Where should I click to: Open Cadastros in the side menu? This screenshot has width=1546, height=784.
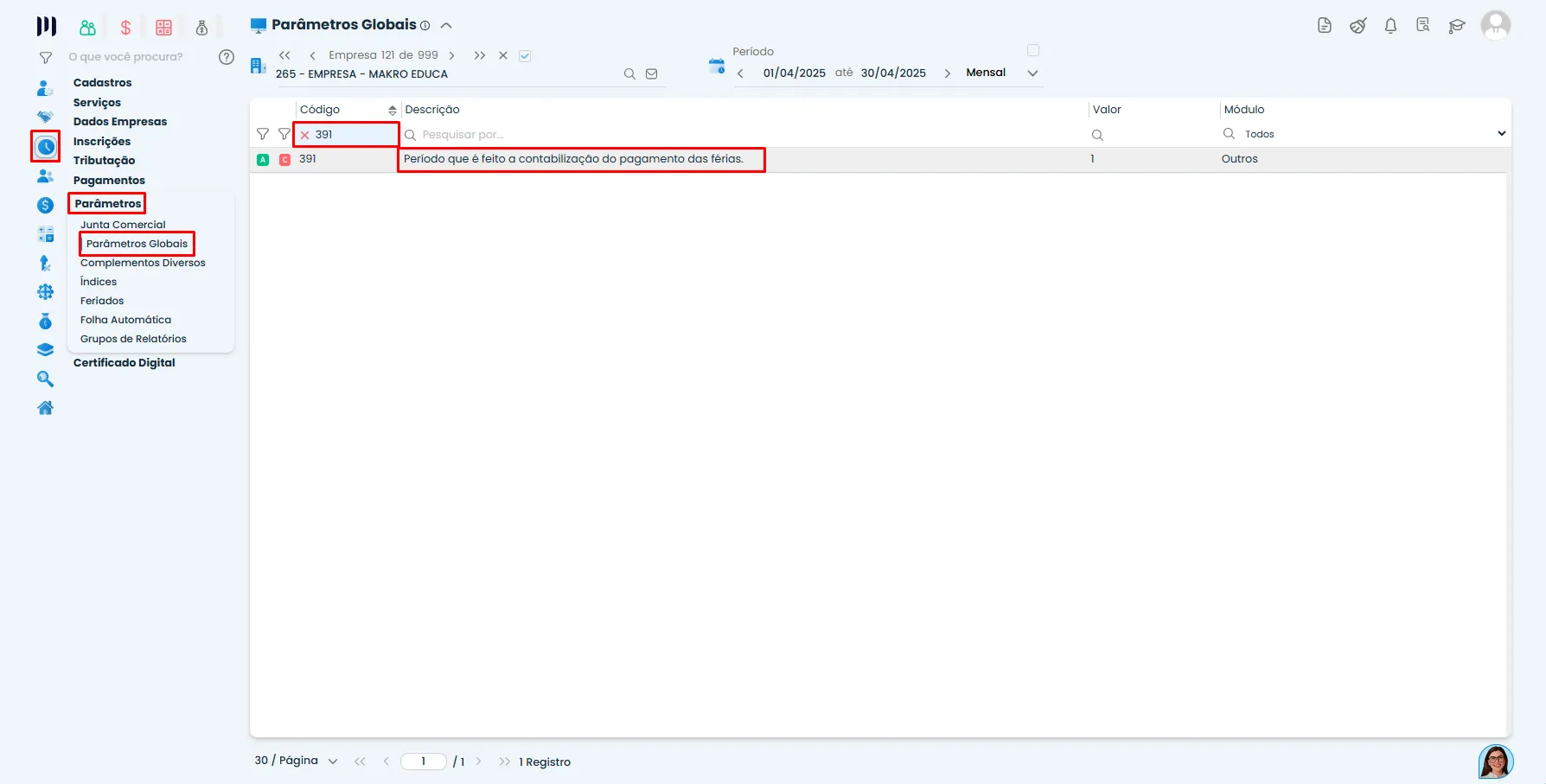coord(102,83)
